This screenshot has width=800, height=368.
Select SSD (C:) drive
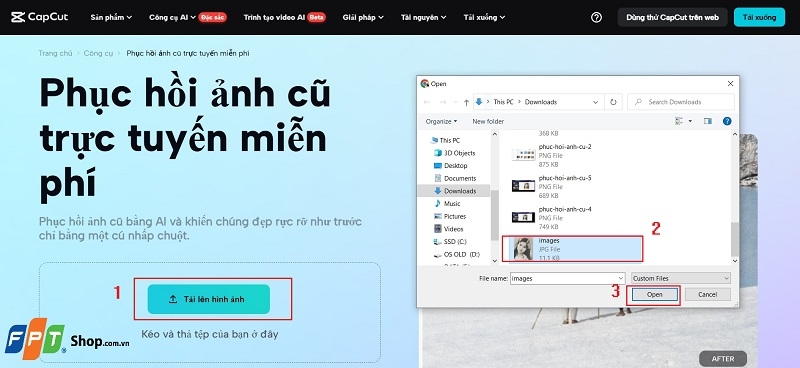[449, 241]
